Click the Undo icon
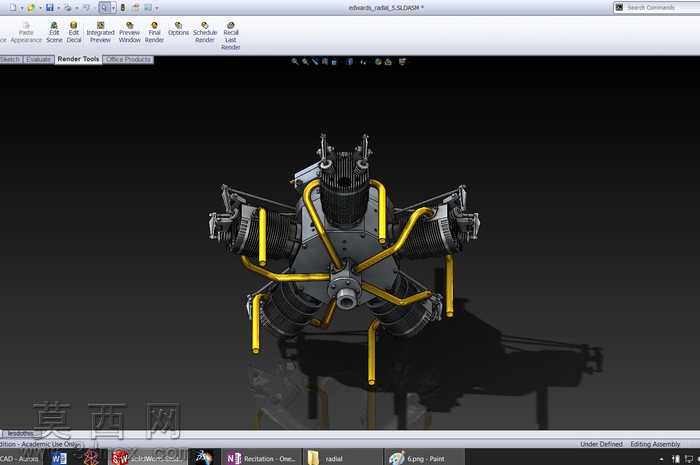 pyautogui.click(x=86, y=8)
